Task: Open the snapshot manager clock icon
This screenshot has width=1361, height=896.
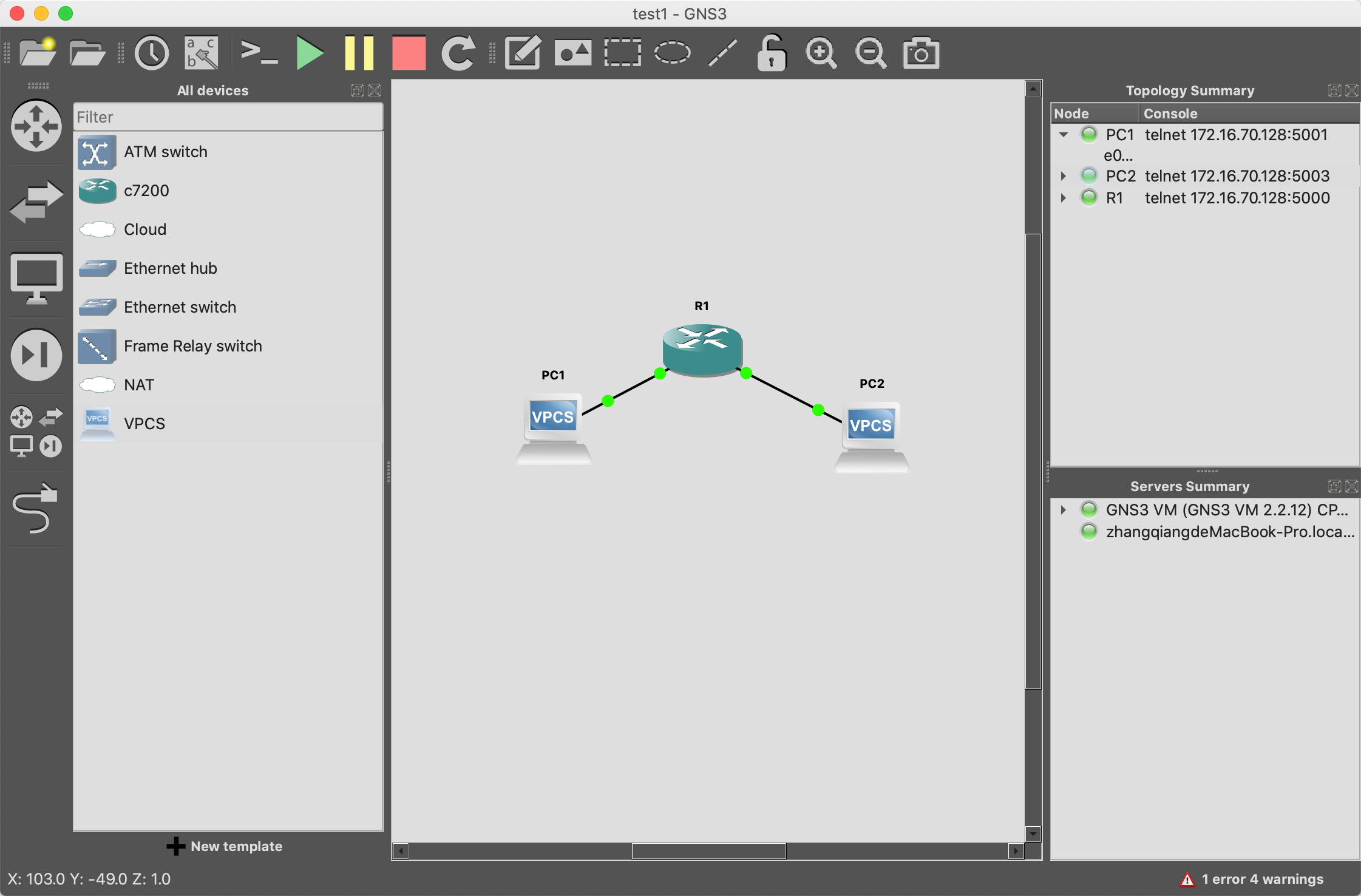Action: pos(151,53)
